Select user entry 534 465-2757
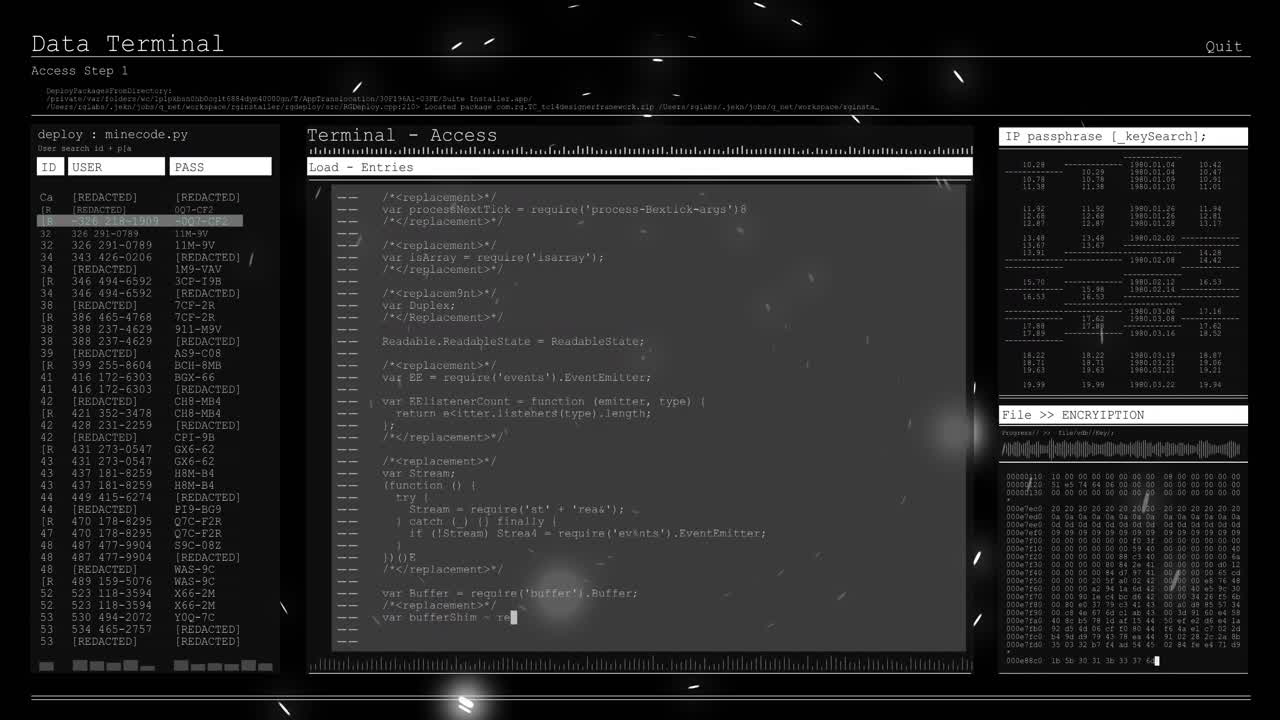The height and width of the screenshot is (720, 1280). click(x=112, y=629)
